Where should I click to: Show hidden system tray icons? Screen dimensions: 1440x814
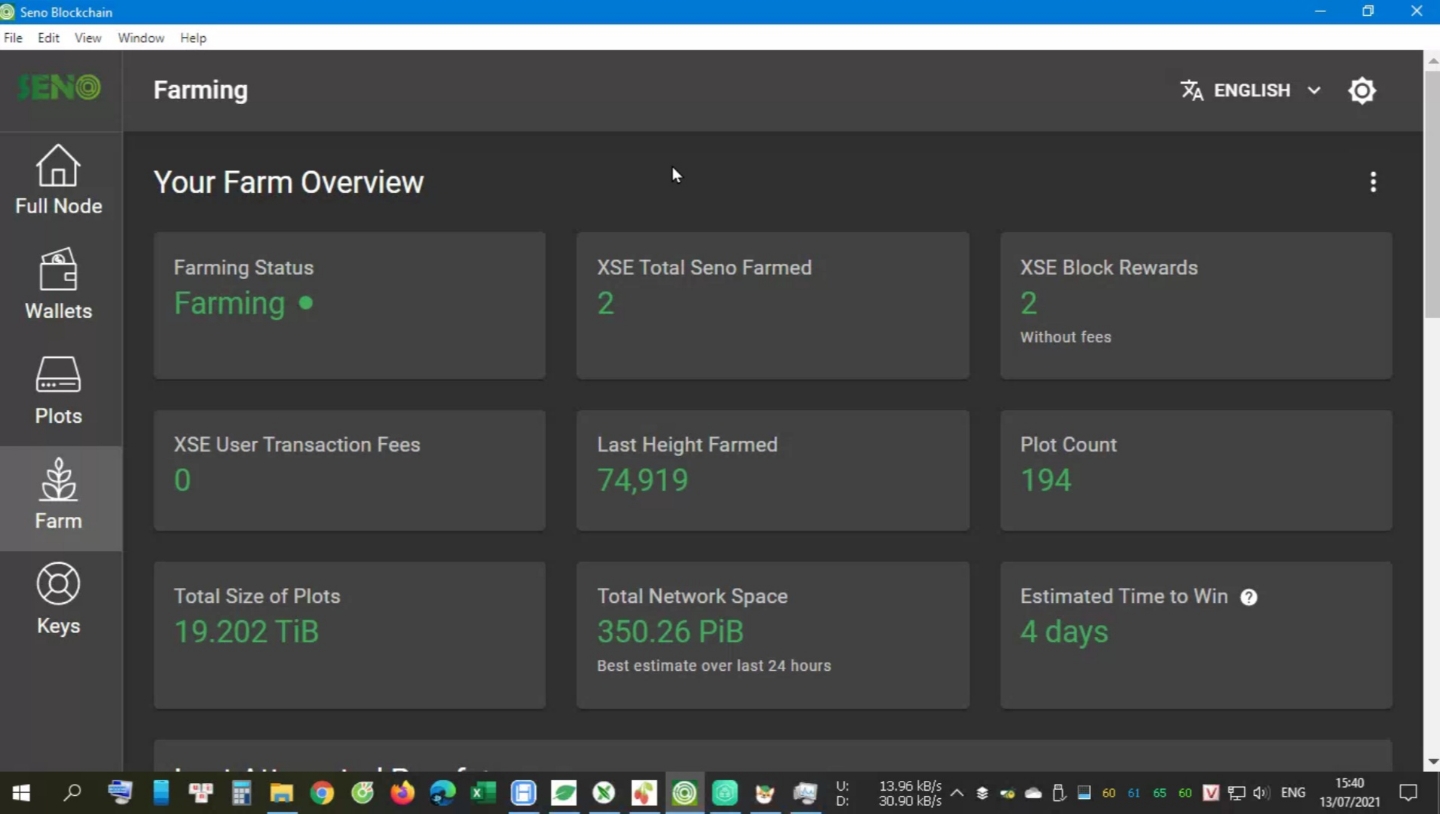(x=957, y=794)
